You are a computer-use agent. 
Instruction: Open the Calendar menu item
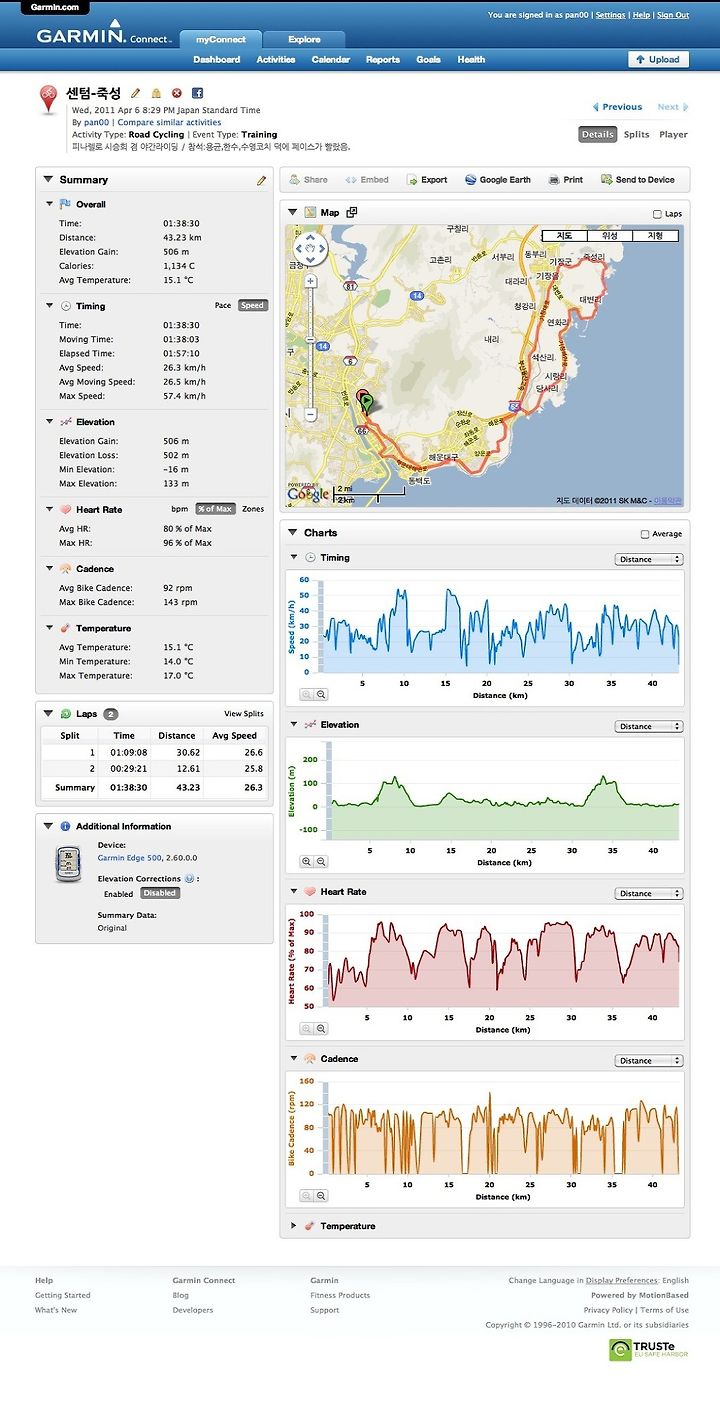pyautogui.click(x=331, y=60)
